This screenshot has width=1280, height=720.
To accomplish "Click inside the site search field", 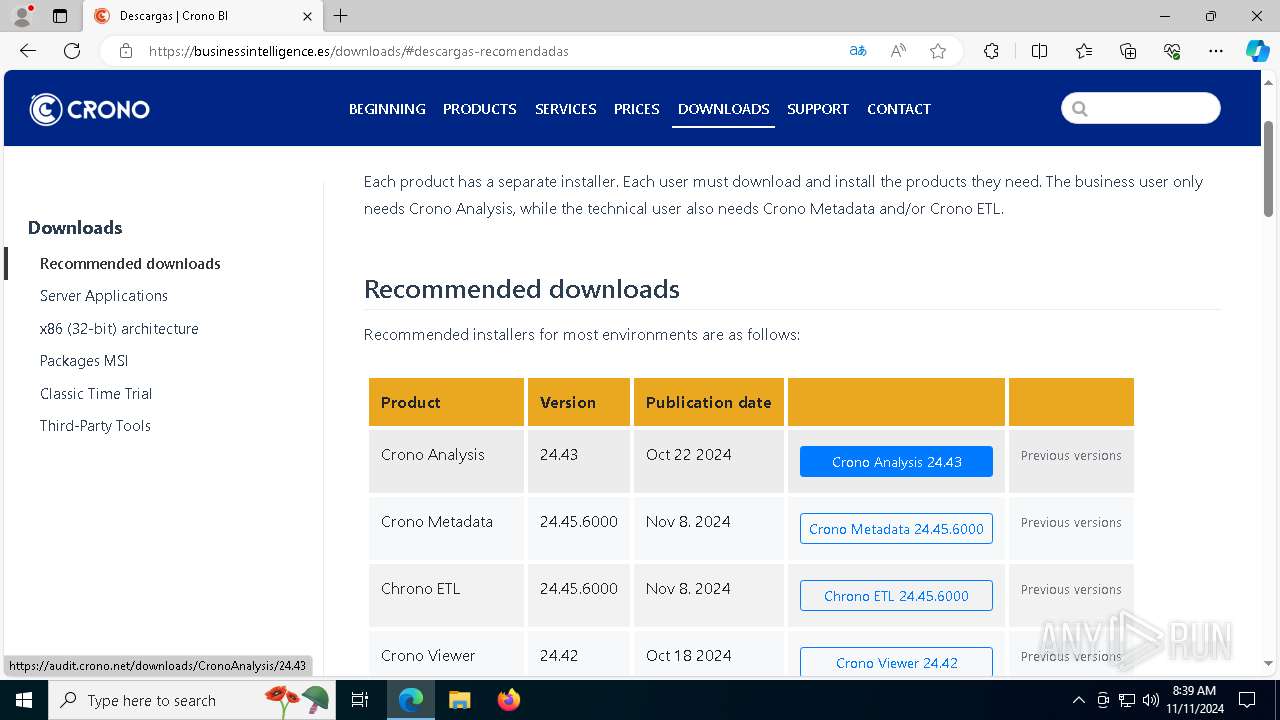I will pos(1141,108).
